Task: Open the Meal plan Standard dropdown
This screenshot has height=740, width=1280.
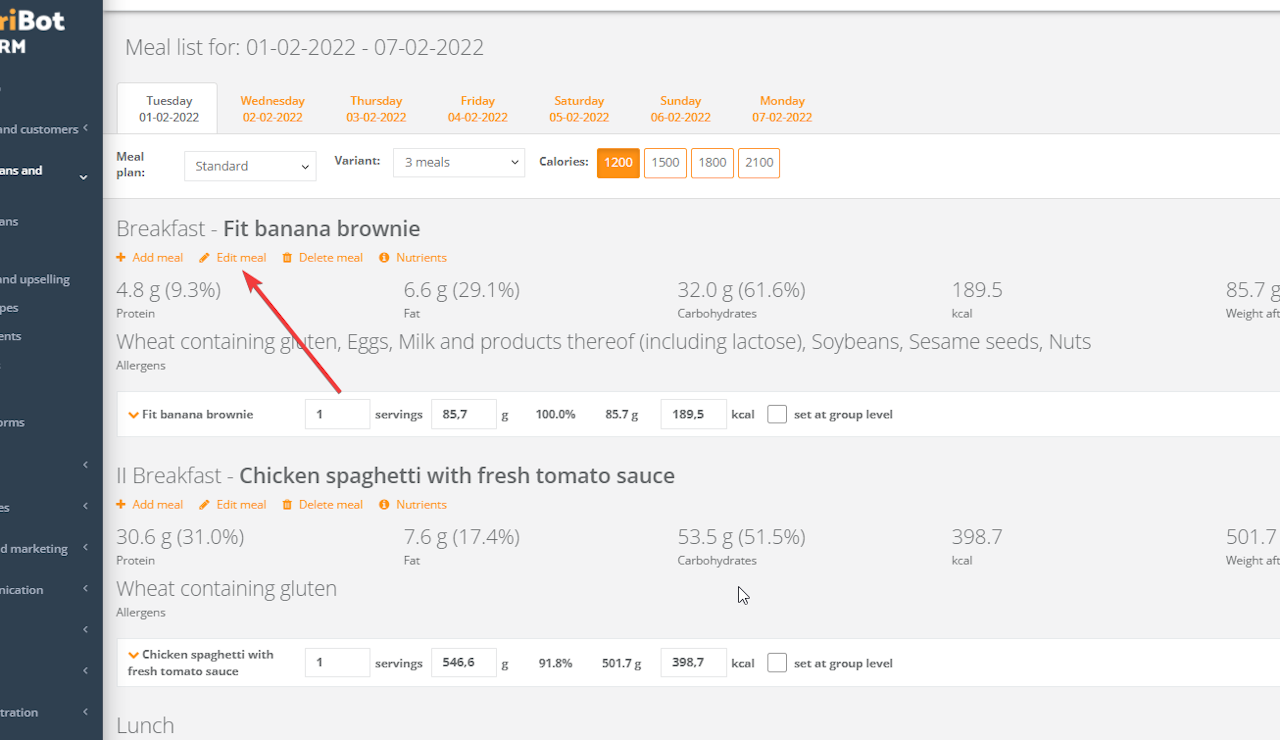Action: [250, 166]
